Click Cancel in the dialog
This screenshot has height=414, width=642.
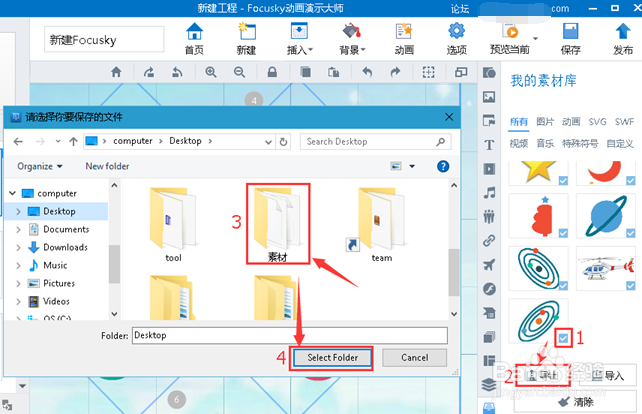[x=414, y=357]
